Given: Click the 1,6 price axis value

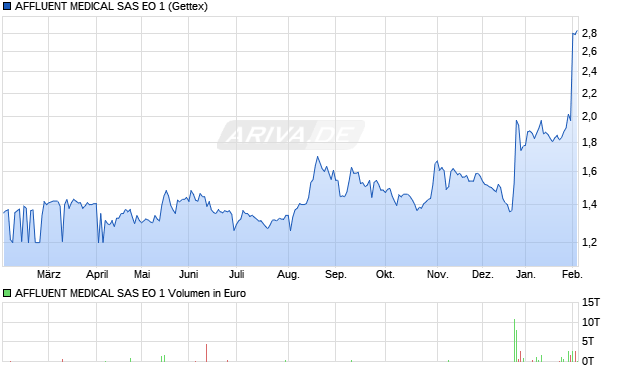Looking at the screenshot, I should (589, 172).
